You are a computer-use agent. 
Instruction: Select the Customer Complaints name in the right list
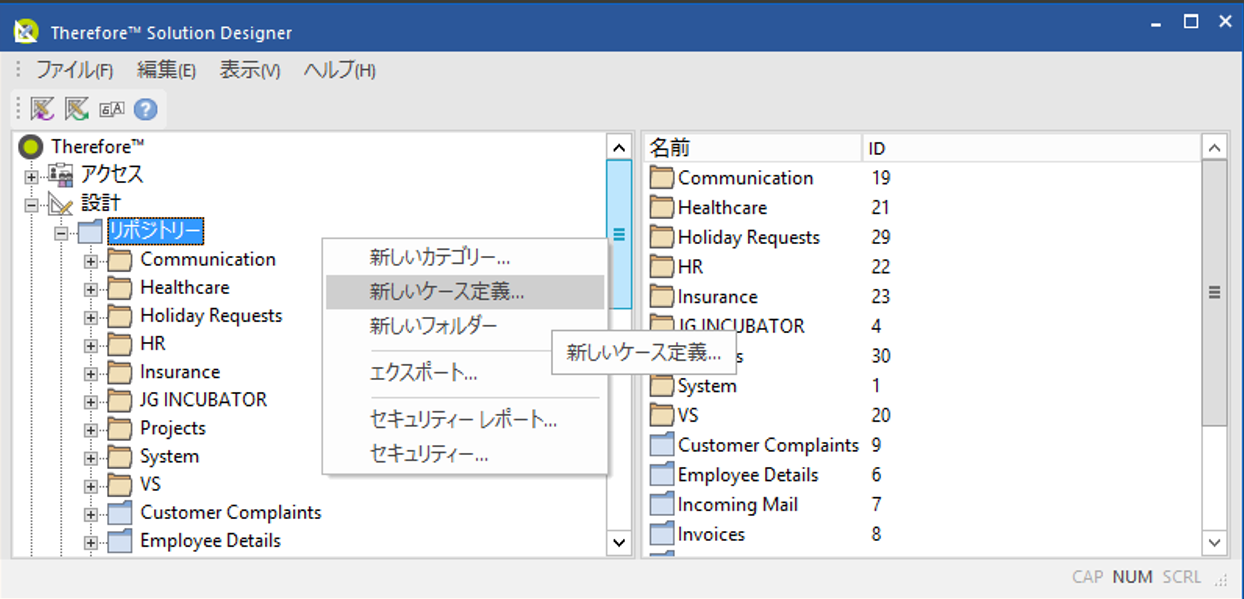(x=768, y=445)
